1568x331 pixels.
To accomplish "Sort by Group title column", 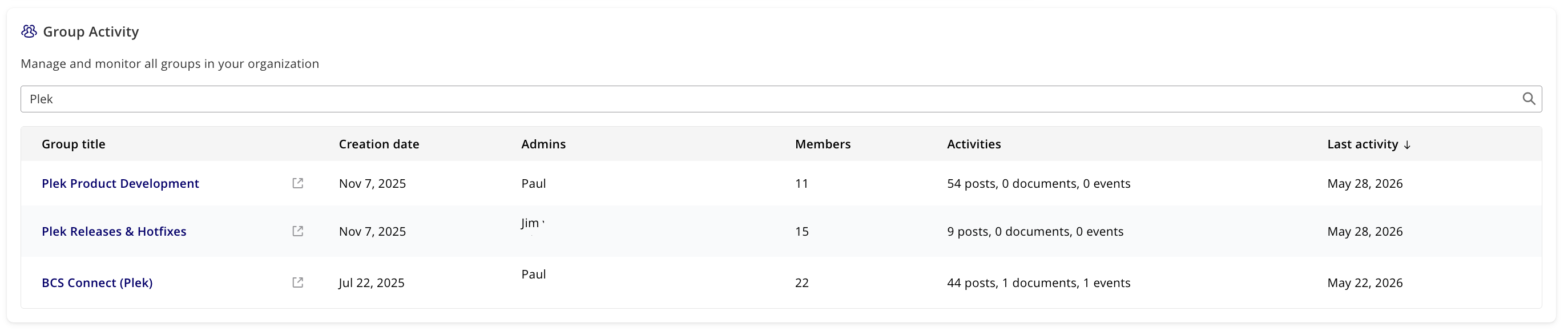I will click(73, 144).
